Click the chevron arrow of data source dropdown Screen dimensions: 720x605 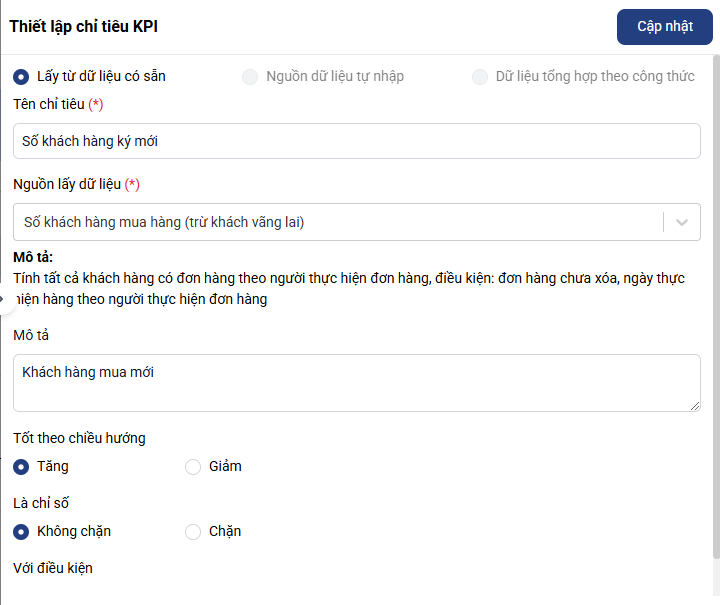tap(682, 222)
